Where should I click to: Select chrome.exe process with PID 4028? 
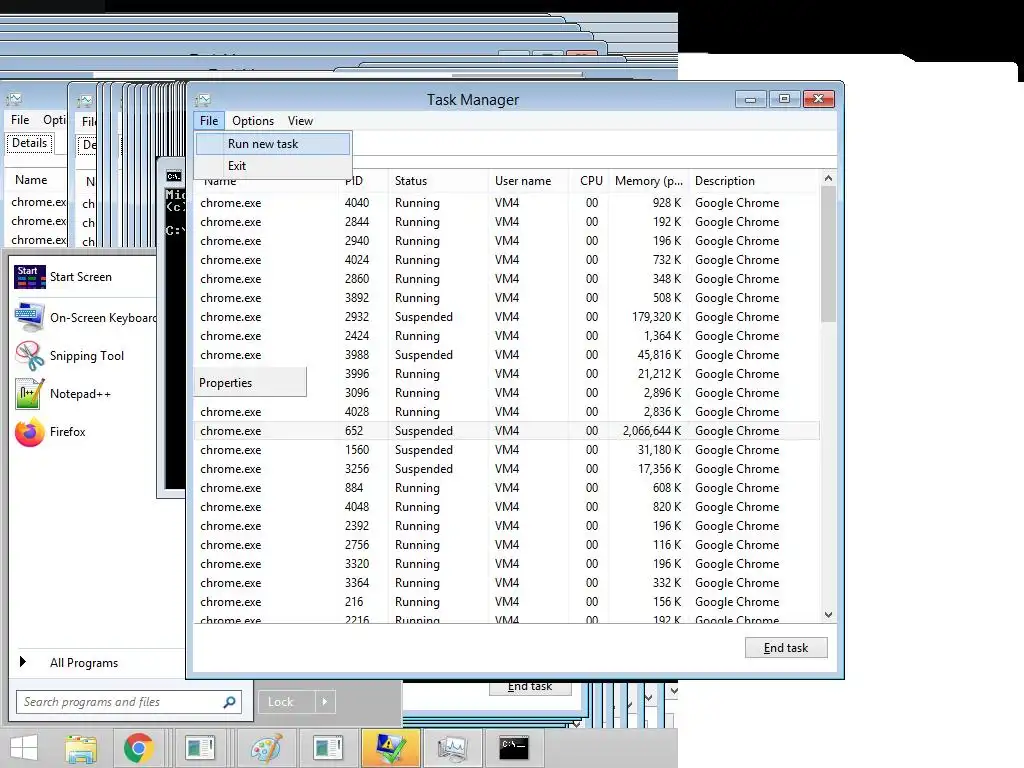click(506, 412)
